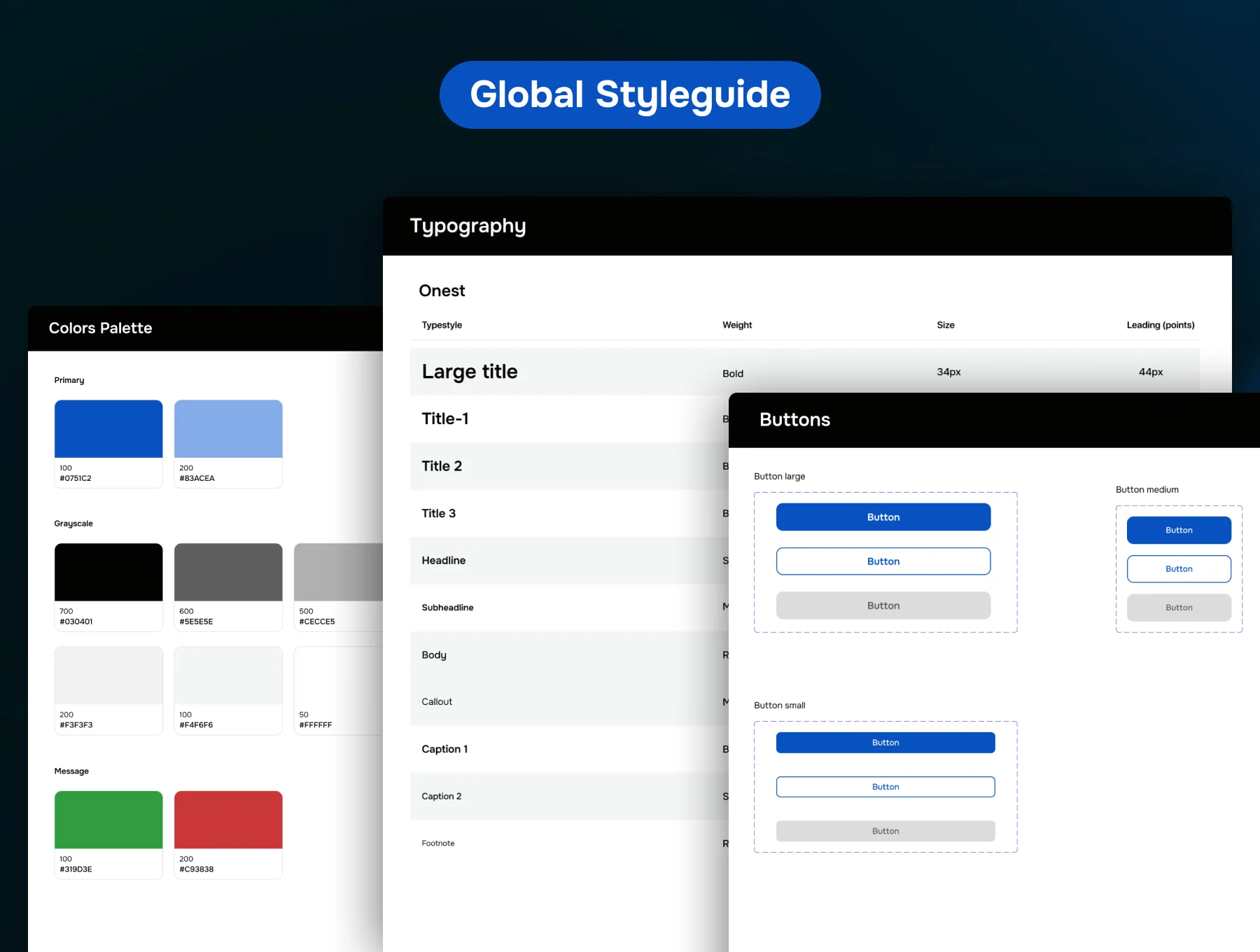
Task: Click the Grayscale section label
Action: (73, 524)
